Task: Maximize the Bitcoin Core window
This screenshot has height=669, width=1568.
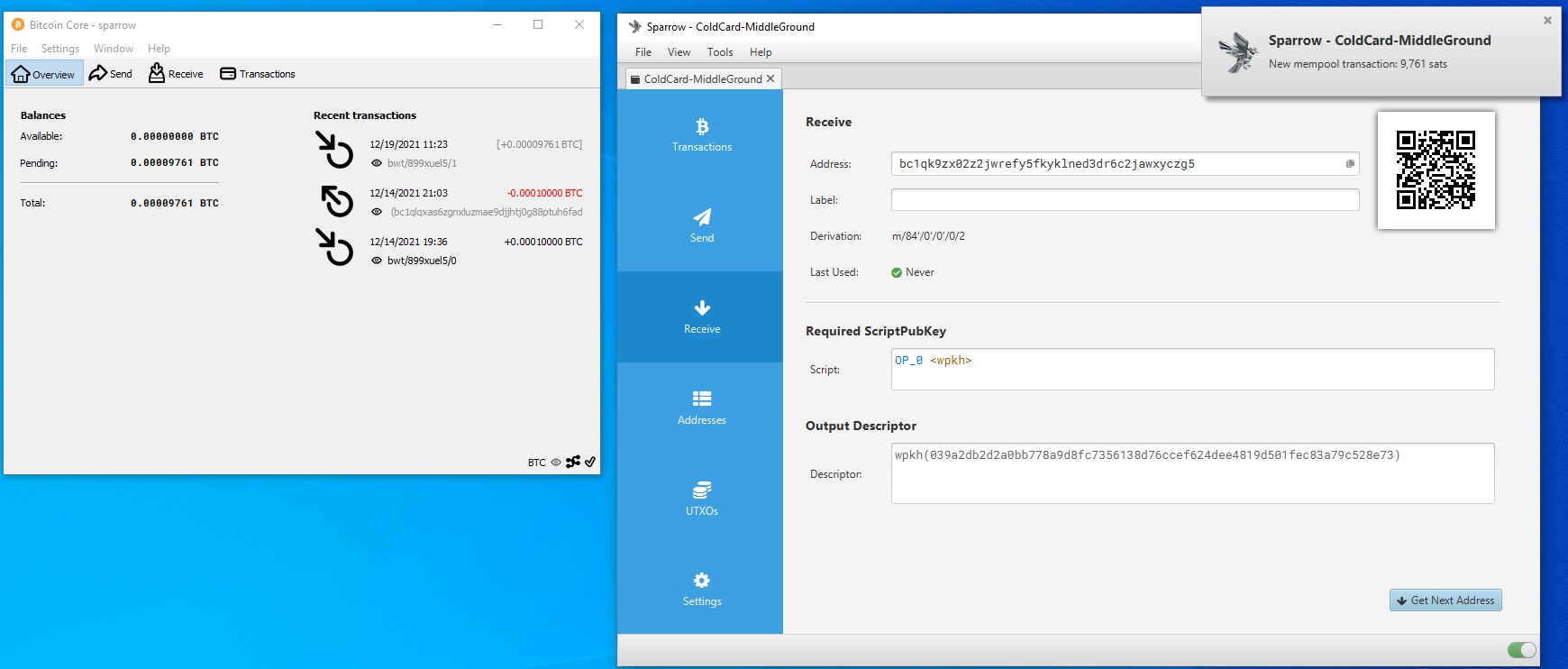Action: tap(538, 24)
